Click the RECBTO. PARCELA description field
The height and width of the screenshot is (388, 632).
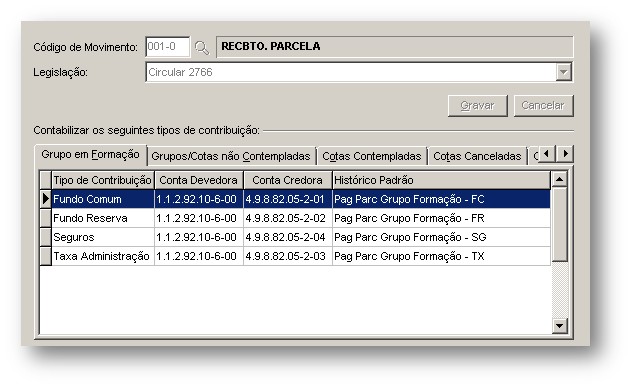tap(395, 47)
